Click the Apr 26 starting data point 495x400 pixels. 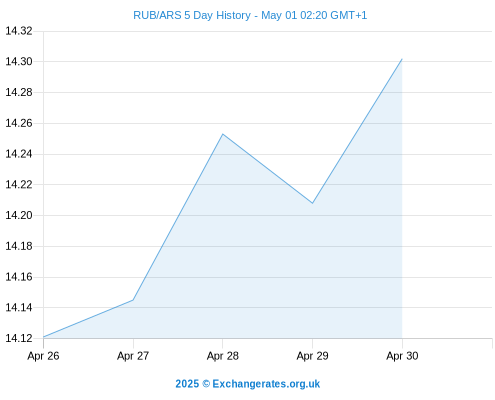(44, 337)
